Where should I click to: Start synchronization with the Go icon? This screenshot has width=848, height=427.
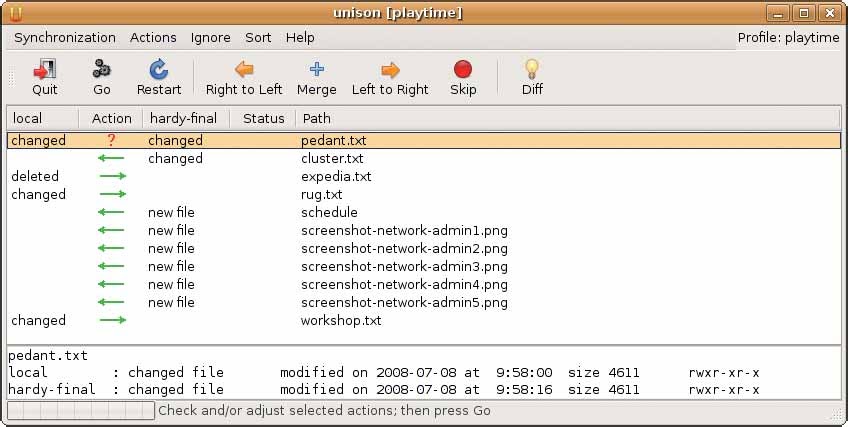pos(101,69)
